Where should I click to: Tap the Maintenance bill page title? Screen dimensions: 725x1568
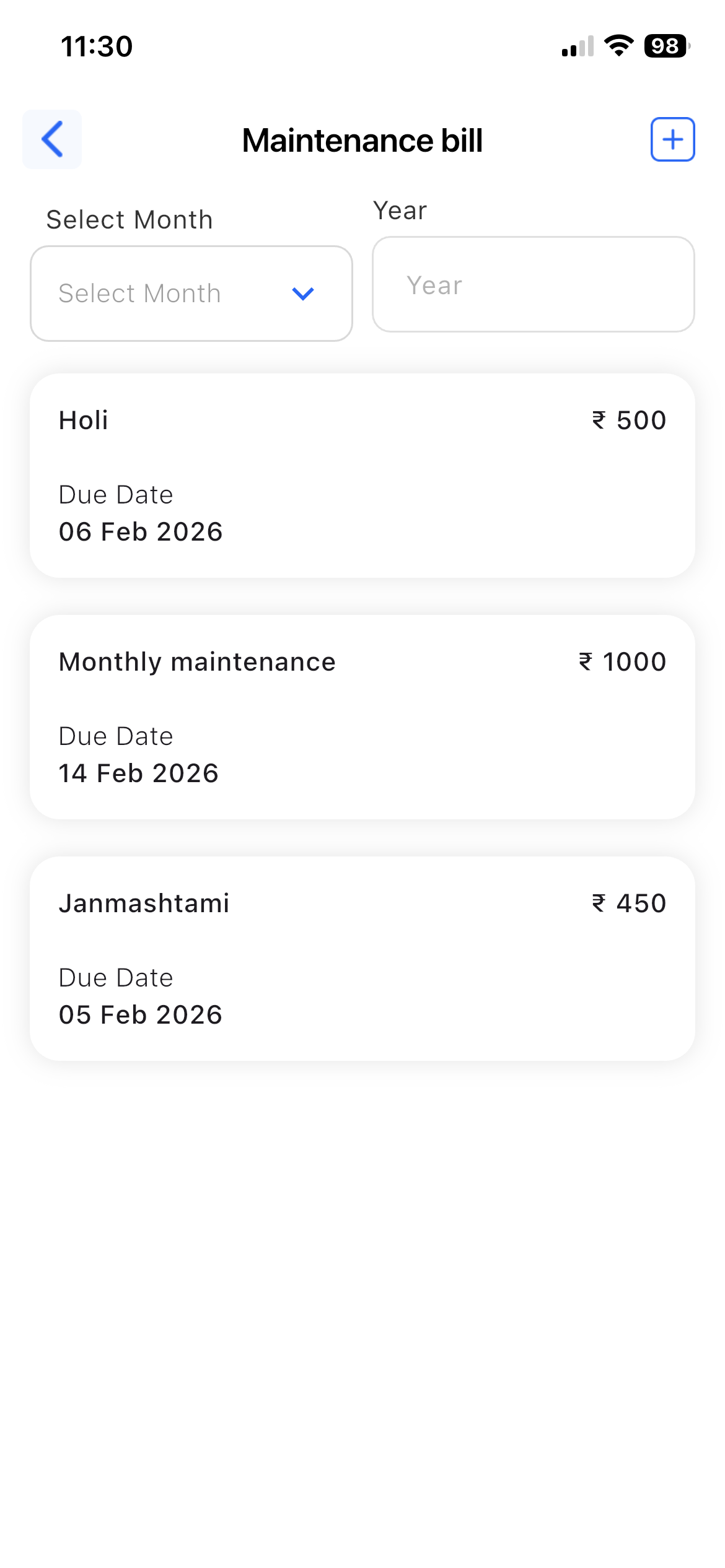click(362, 141)
